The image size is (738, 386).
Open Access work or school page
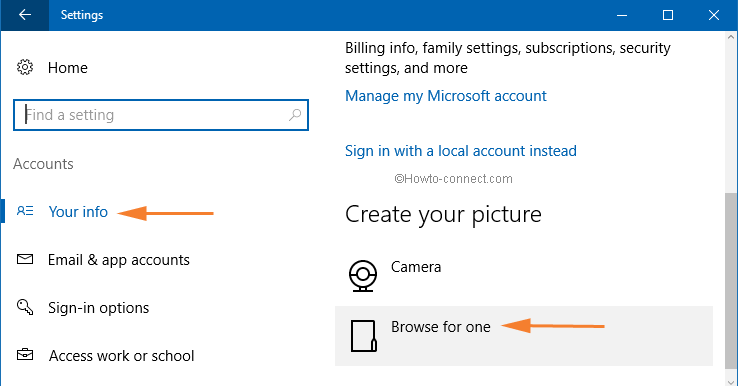pos(121,356)
